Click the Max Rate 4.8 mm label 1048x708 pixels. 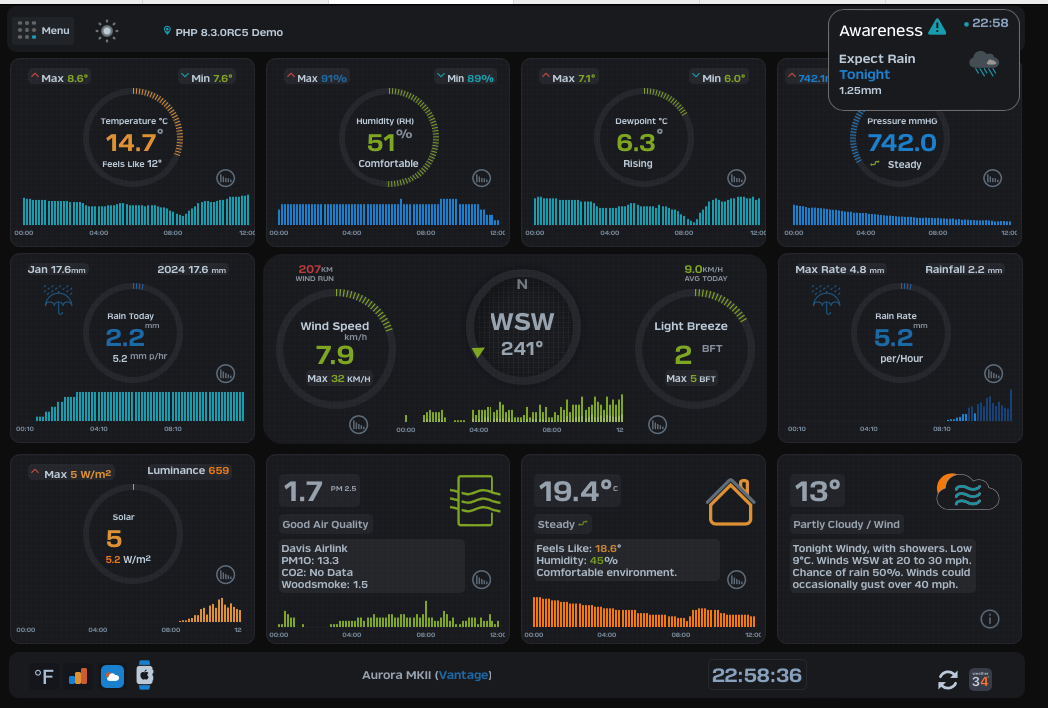839,269
